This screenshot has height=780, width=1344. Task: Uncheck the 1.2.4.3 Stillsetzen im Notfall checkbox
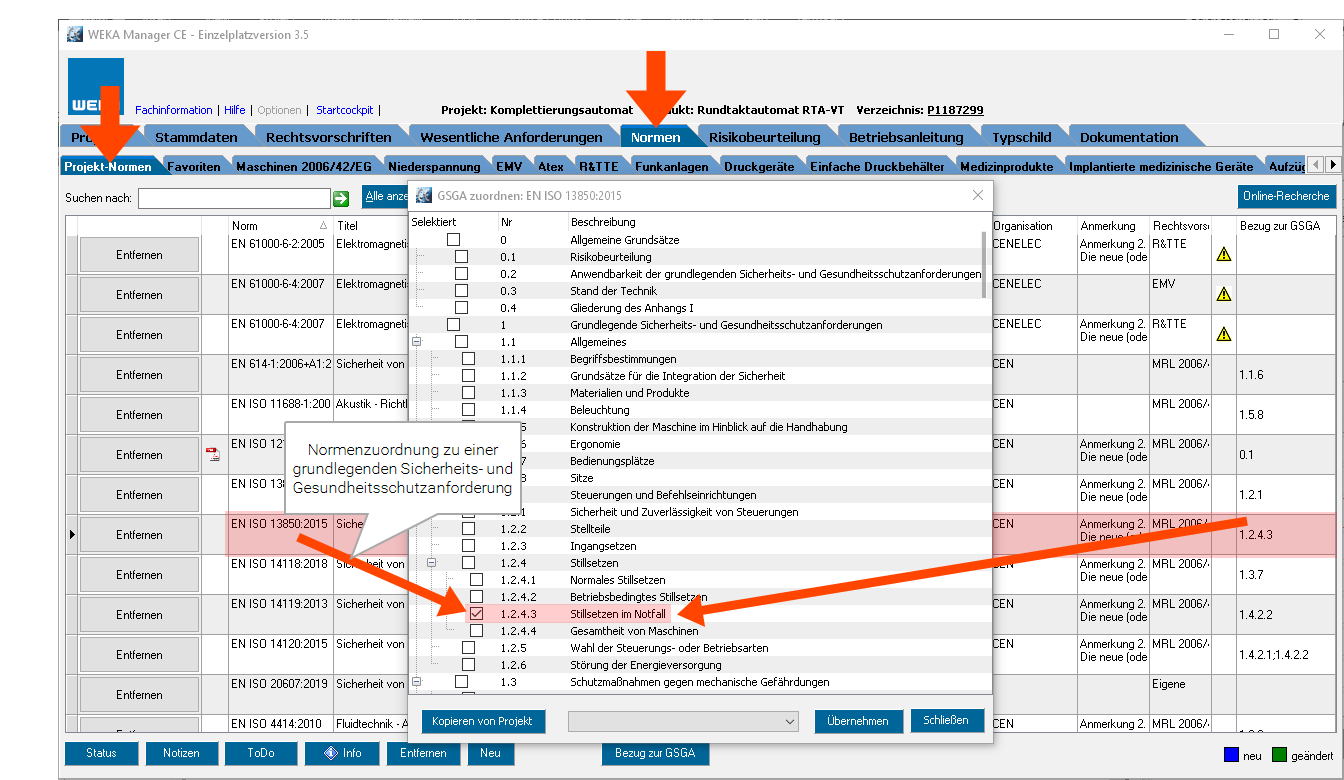click(x=477, y=614)
